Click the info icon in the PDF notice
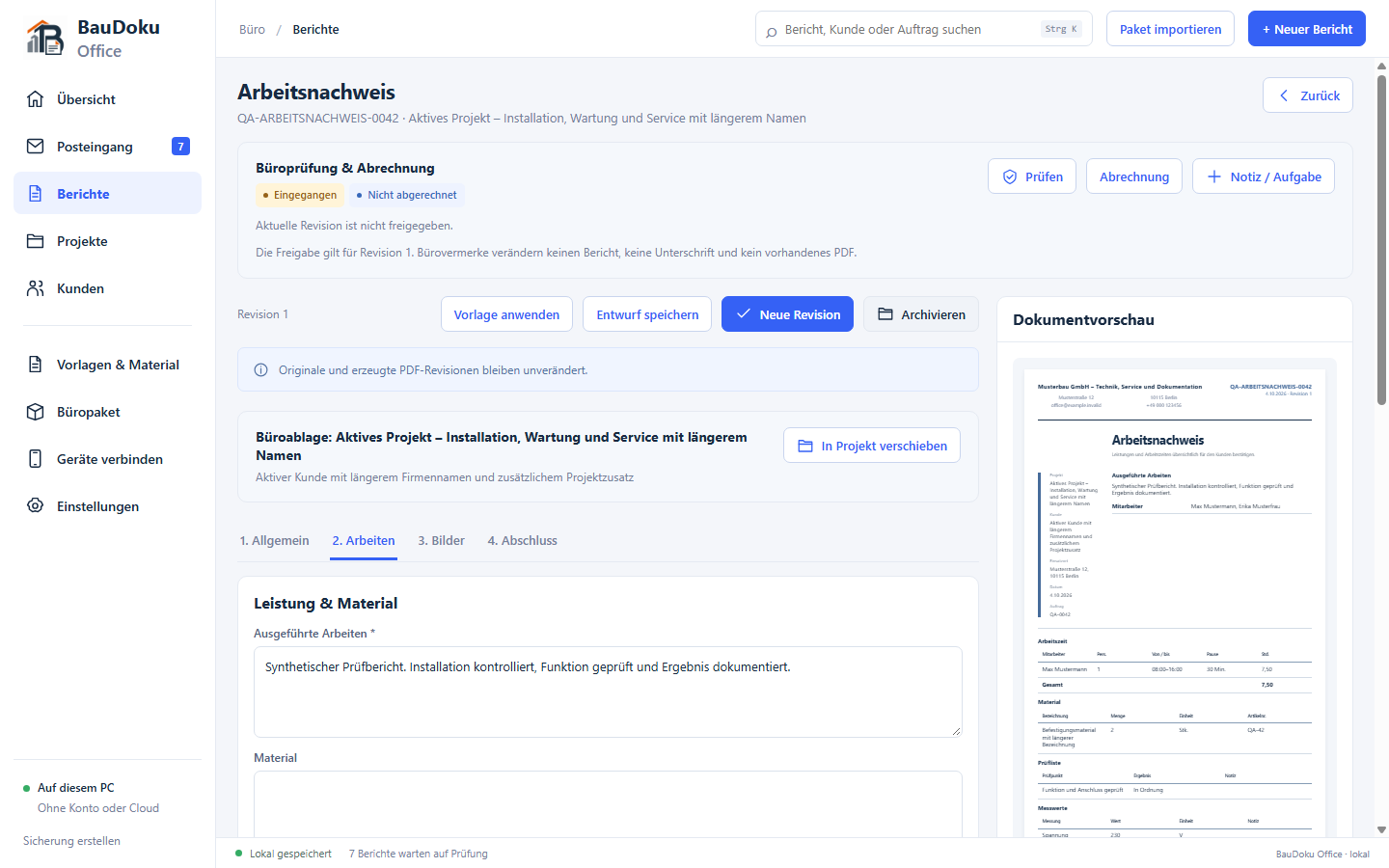Viewport: 1389px width, 868px height. coord(260,370)
